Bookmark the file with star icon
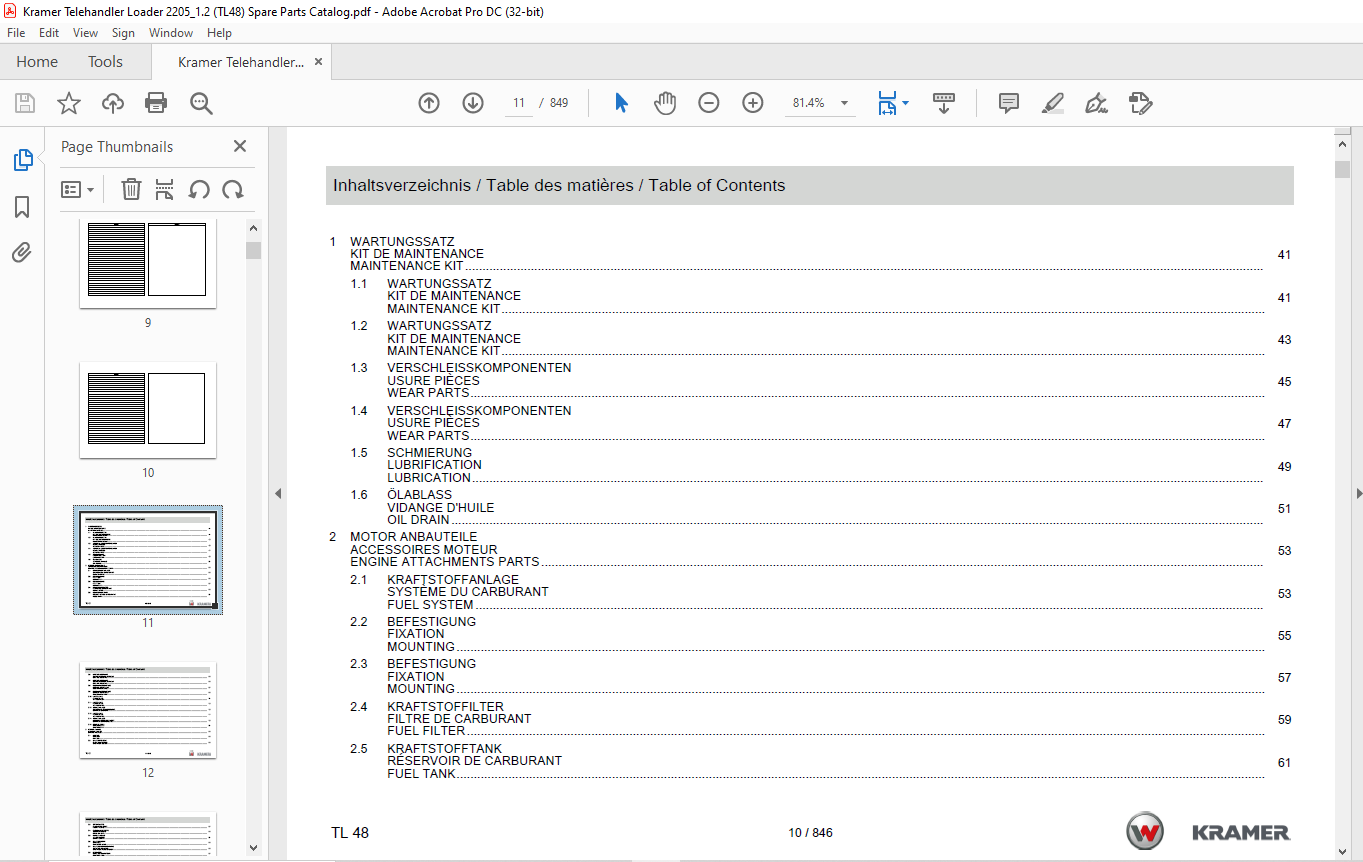1363x862 pixels. 68,103
